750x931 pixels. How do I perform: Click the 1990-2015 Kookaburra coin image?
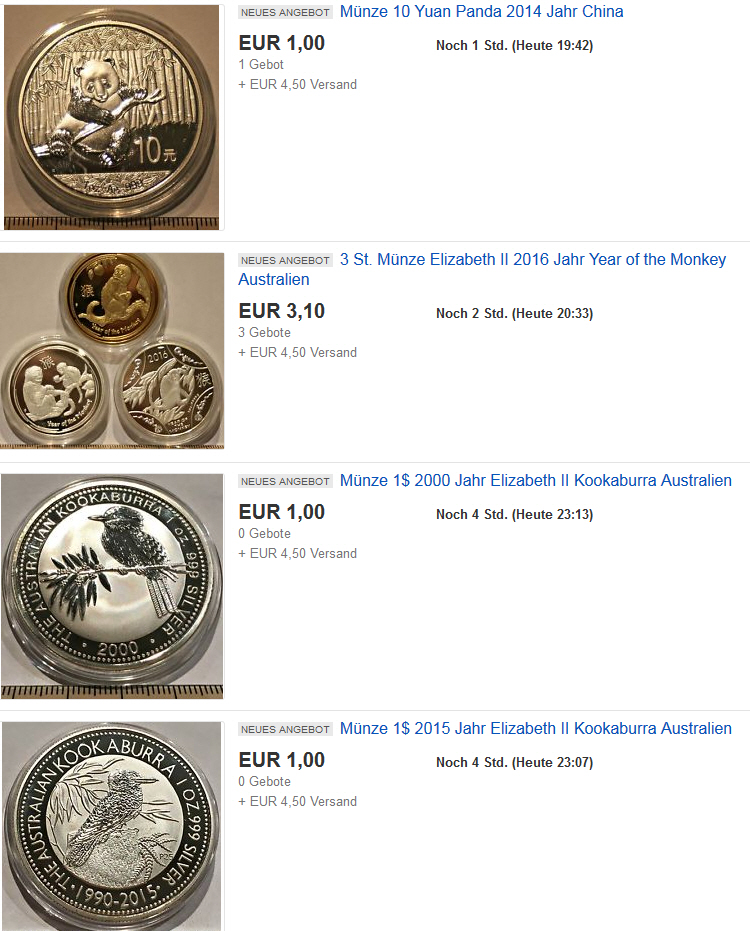(112, 826)
